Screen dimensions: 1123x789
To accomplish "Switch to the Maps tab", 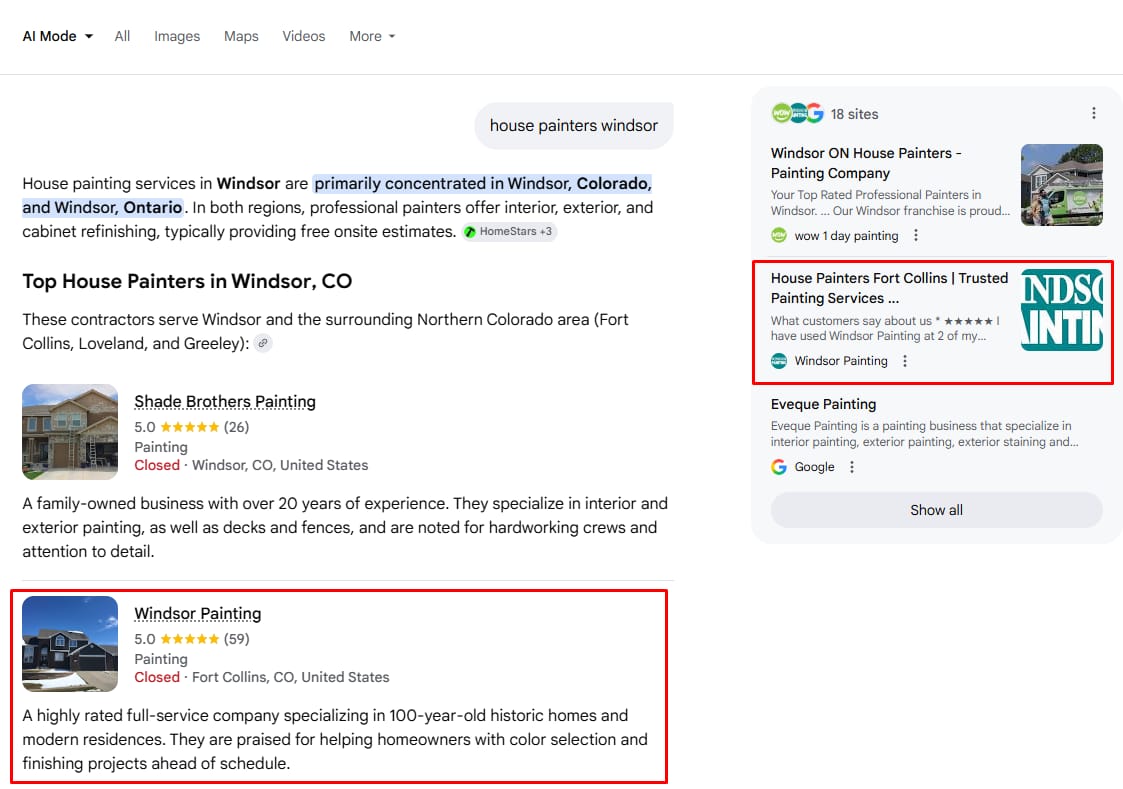I will (x=241, y=37).
